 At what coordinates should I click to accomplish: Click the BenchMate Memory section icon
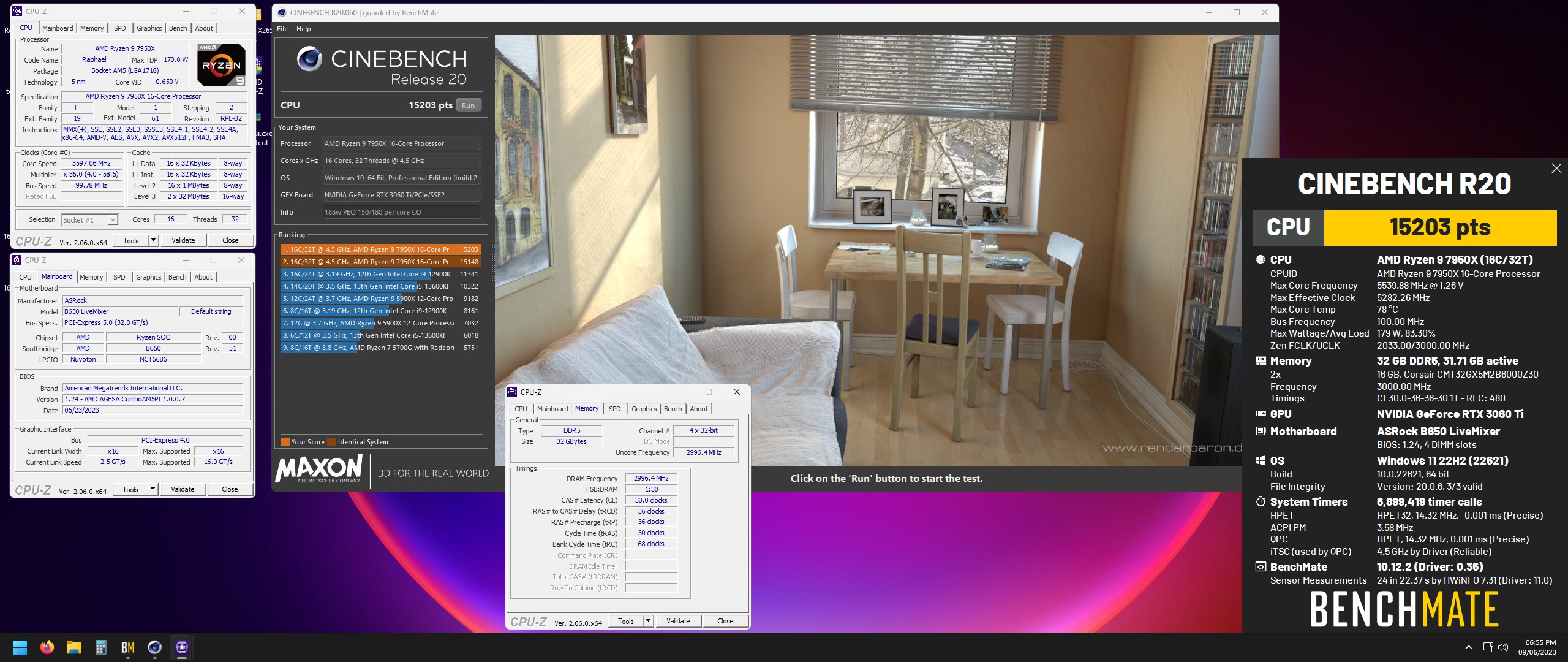[1261, 361]
